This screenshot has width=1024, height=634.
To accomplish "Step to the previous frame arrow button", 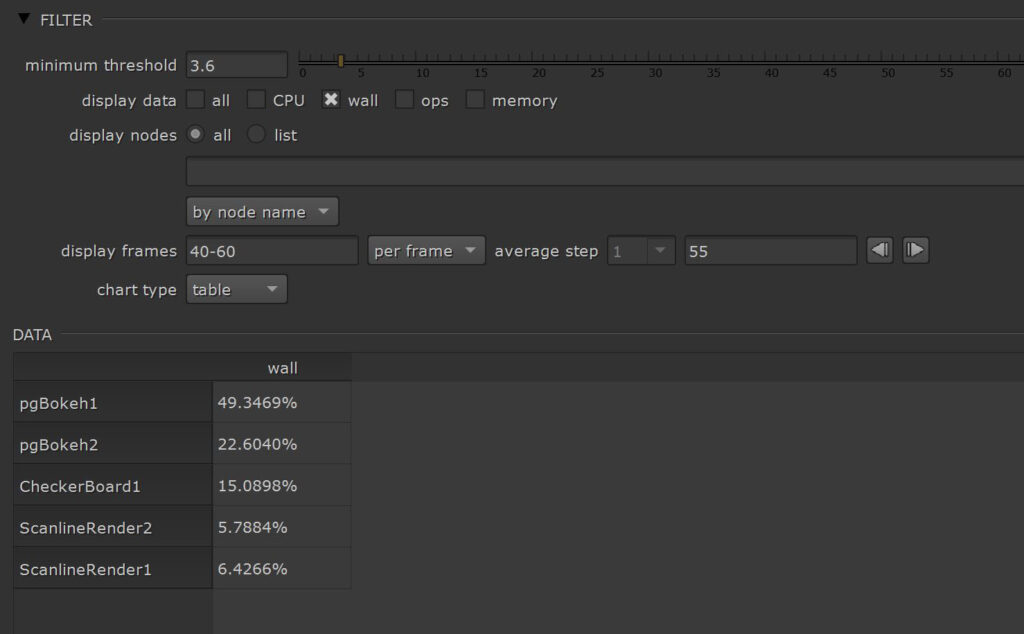I will [880, 250].
